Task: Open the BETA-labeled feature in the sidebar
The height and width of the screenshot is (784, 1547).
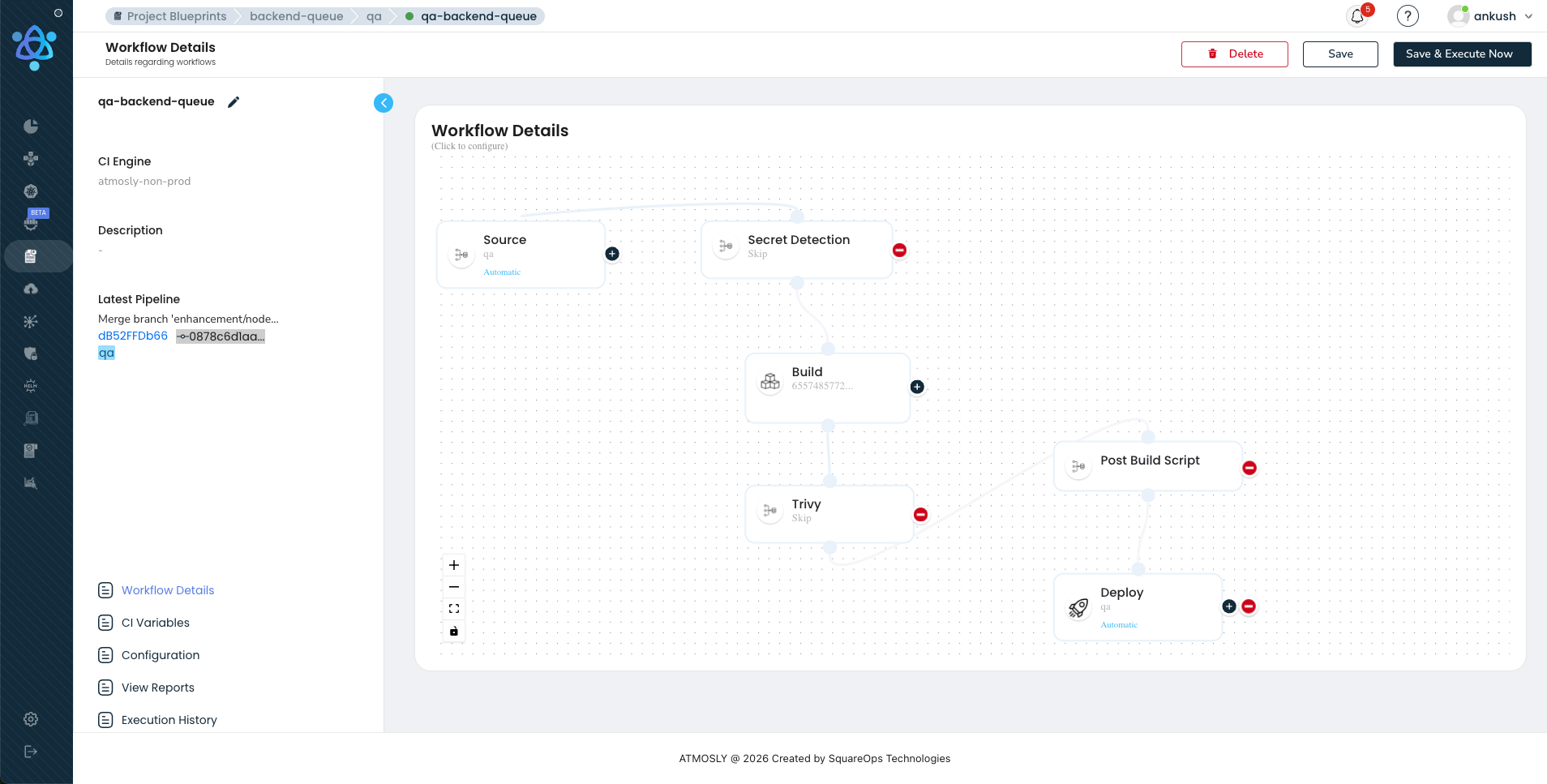Action: click(x=30, y=223)
